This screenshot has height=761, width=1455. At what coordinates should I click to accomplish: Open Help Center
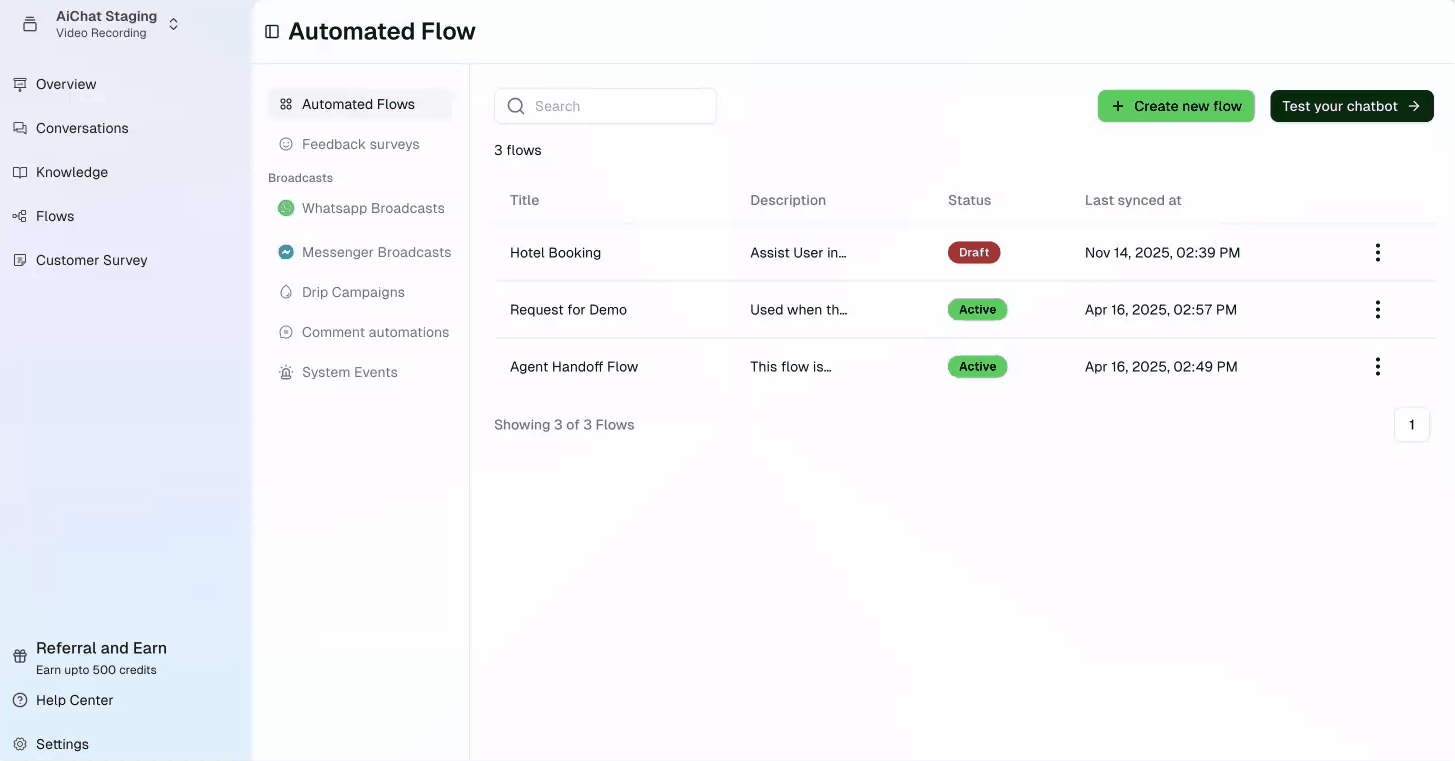(75, 700)
